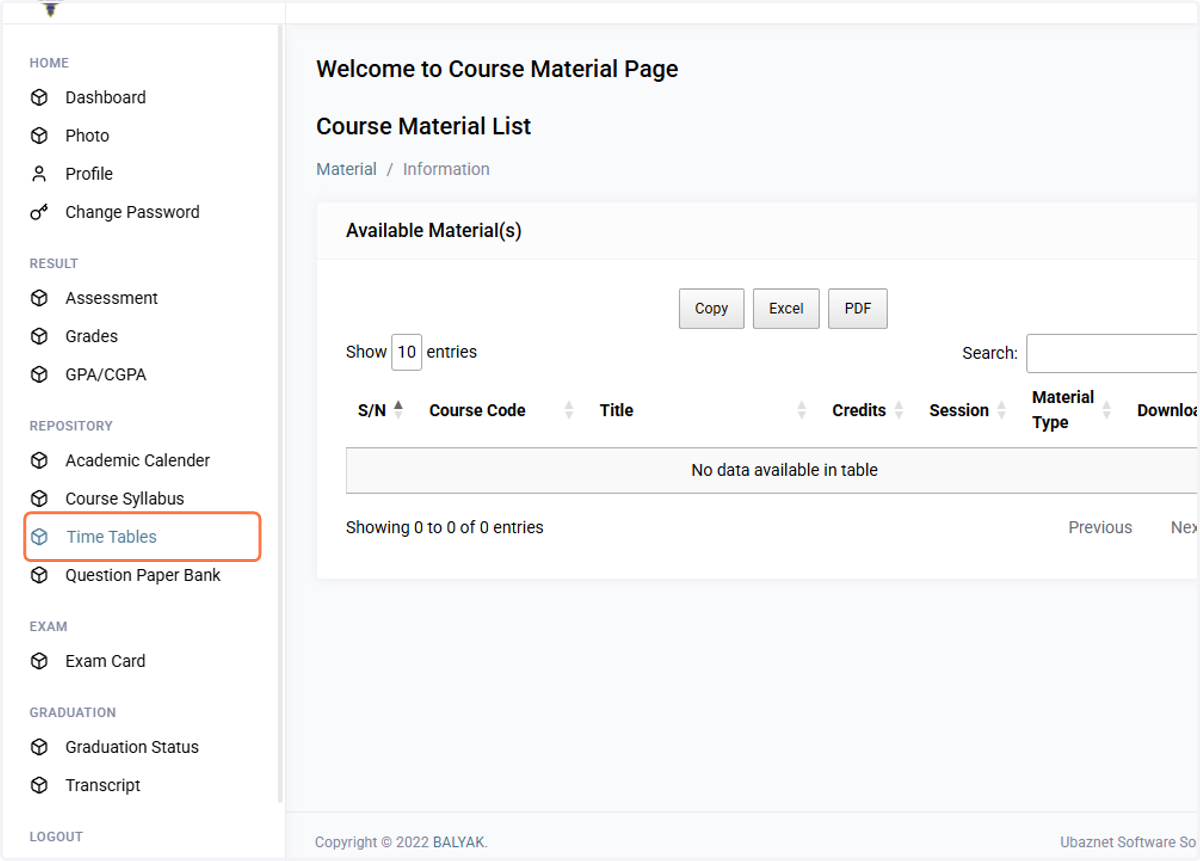
Task: Go to the Profile page
Action: [x=89, y=173]
